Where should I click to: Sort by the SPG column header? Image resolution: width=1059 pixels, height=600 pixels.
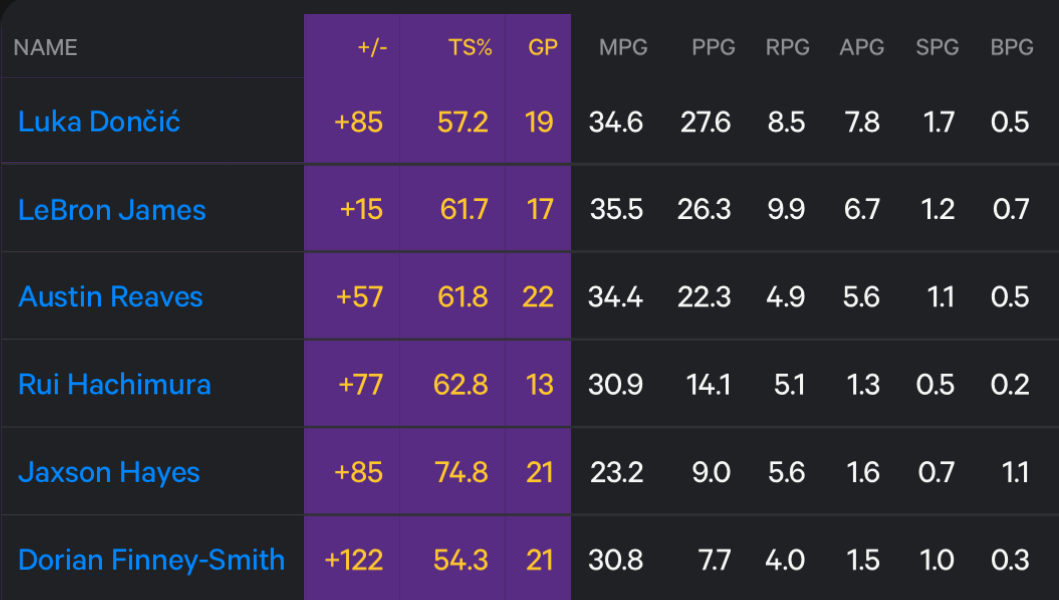tap(937, 47)
